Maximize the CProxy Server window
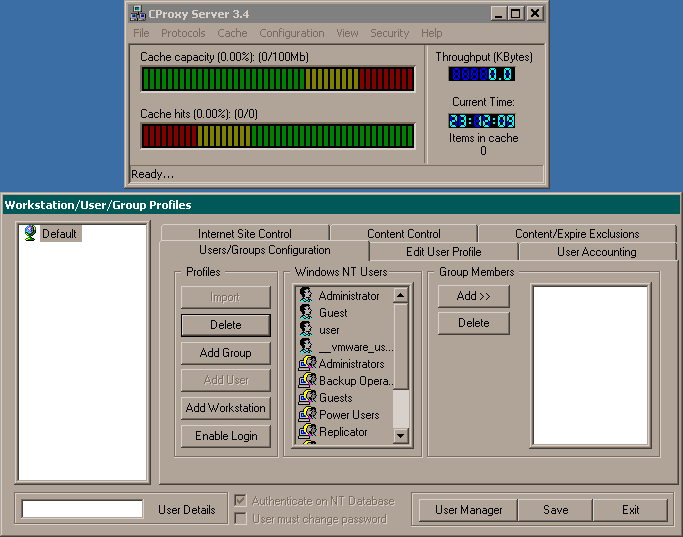The image size is (683, 537). tap(515, 14)
